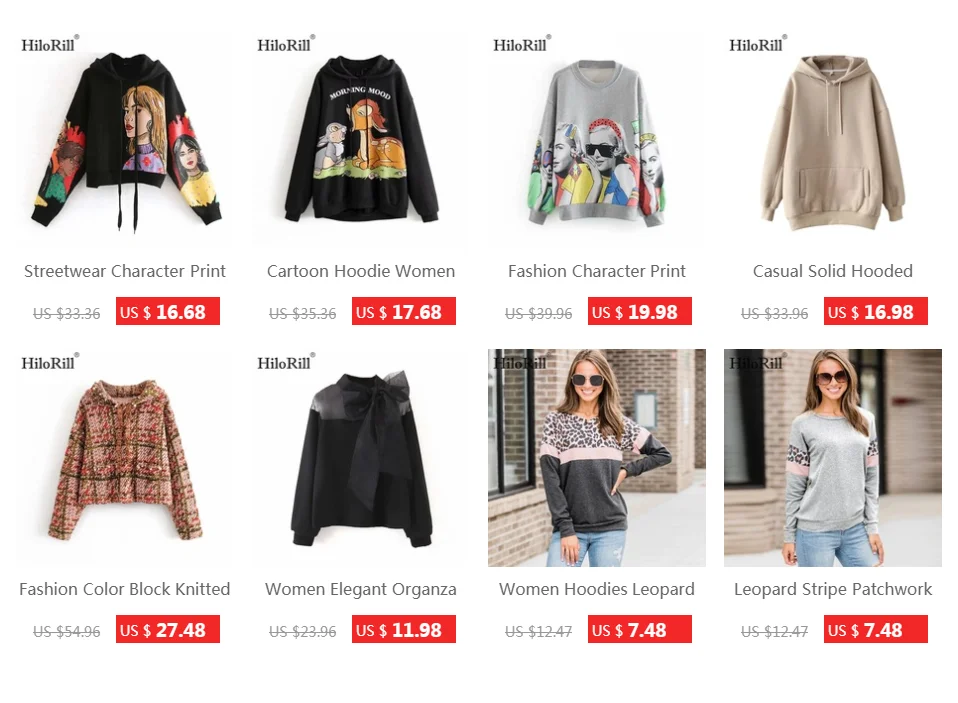Image resolution: width=958 pixels, height=703 pixels.
Task: Click the Cartoon Hoodie Women title
Action: click(x=360, y=271)
